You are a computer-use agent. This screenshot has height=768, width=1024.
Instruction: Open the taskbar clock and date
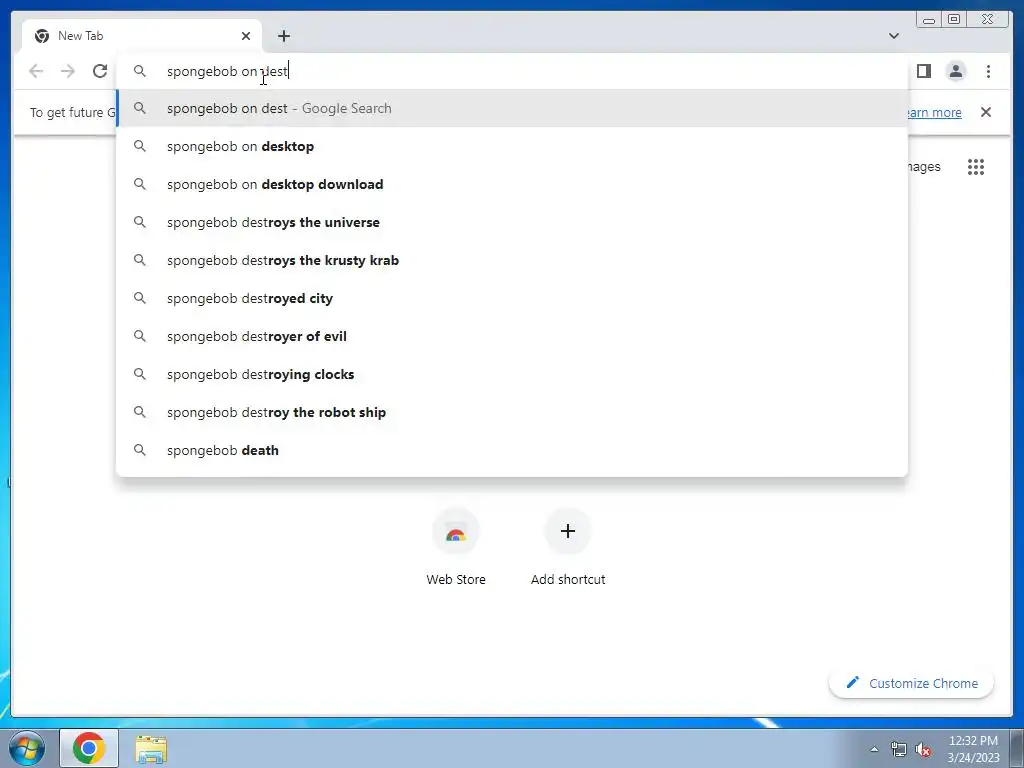click(x=973, y=748)
